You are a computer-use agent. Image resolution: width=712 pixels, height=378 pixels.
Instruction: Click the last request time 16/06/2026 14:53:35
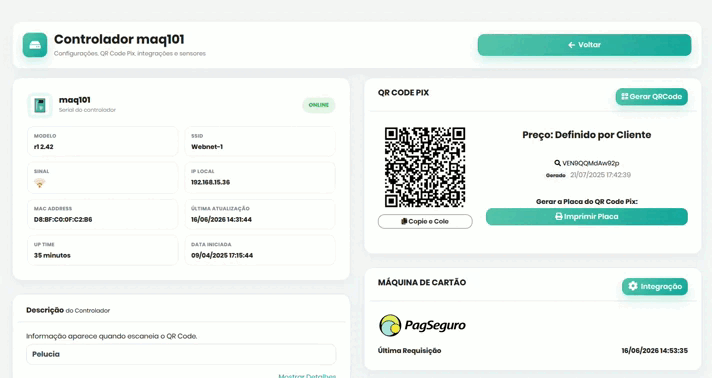(x=654, y=351)
